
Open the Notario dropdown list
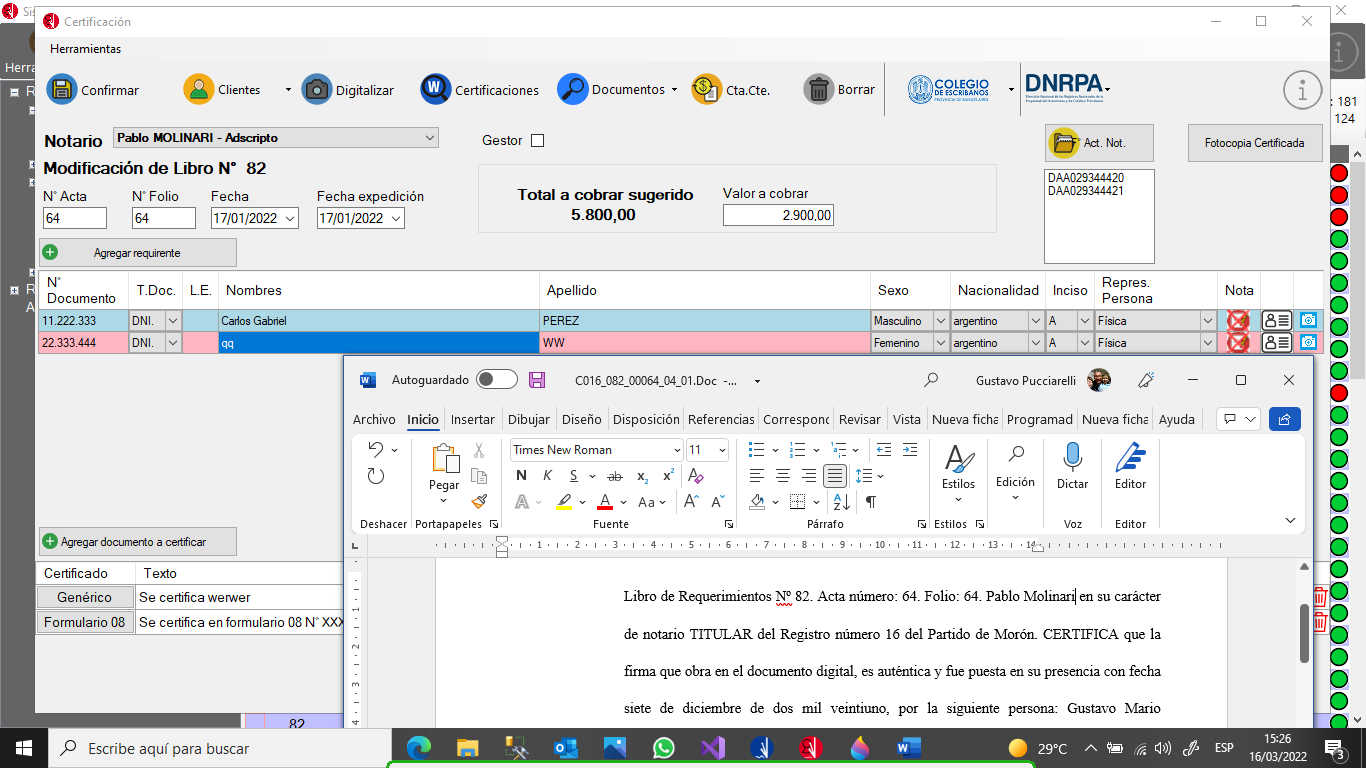430,138
